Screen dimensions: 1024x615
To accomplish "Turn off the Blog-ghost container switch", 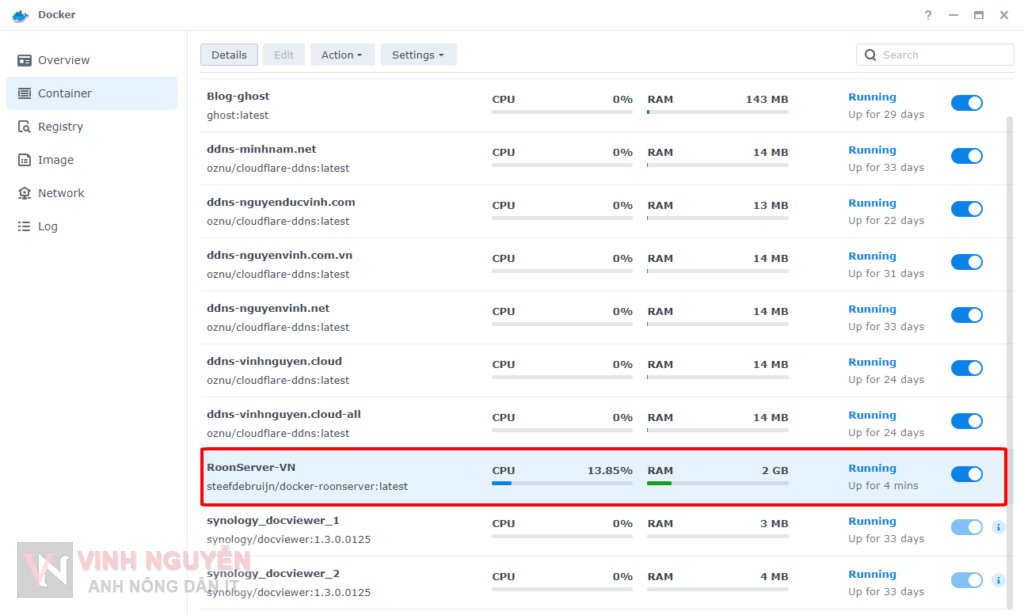I will [966, 103].
